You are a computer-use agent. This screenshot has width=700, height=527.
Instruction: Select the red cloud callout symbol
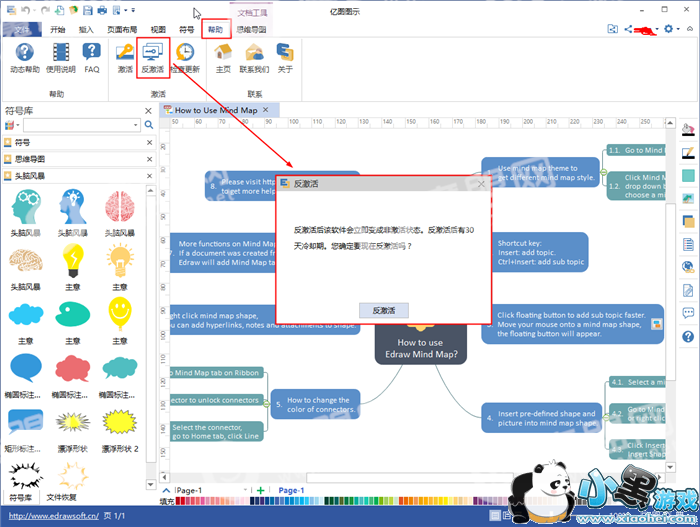coord(73,368)
